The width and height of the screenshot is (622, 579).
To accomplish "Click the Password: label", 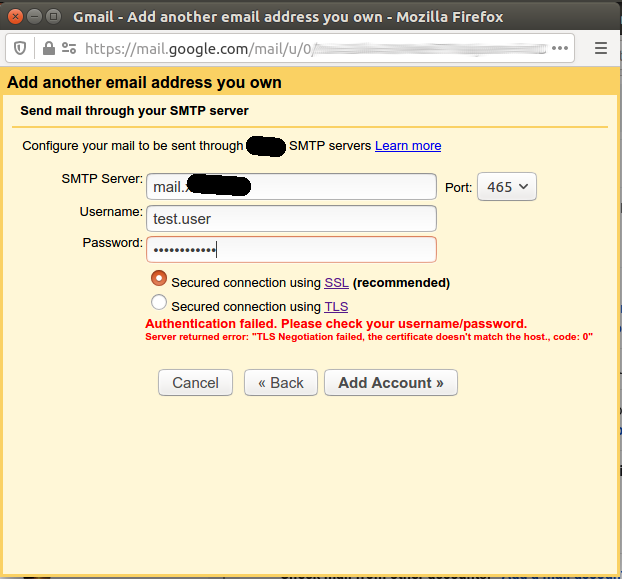I will tap(113, 243).
